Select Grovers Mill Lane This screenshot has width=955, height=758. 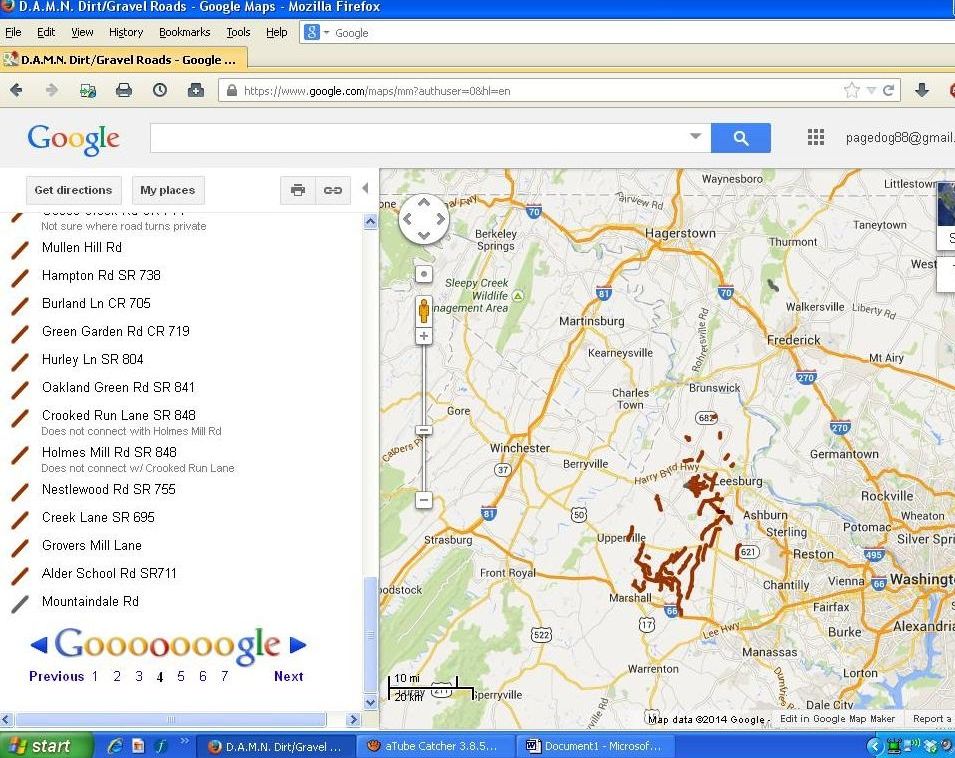pos(91,546)
